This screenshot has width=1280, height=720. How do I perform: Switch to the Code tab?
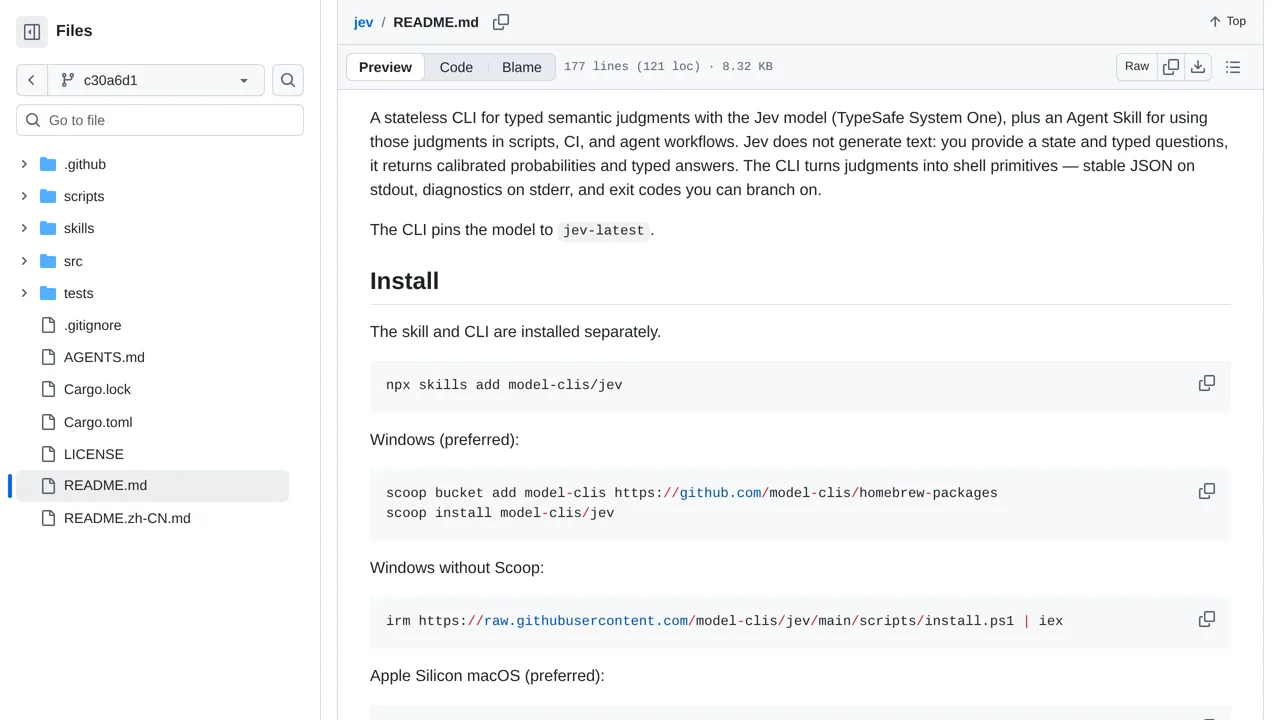[x=456, y=67]
